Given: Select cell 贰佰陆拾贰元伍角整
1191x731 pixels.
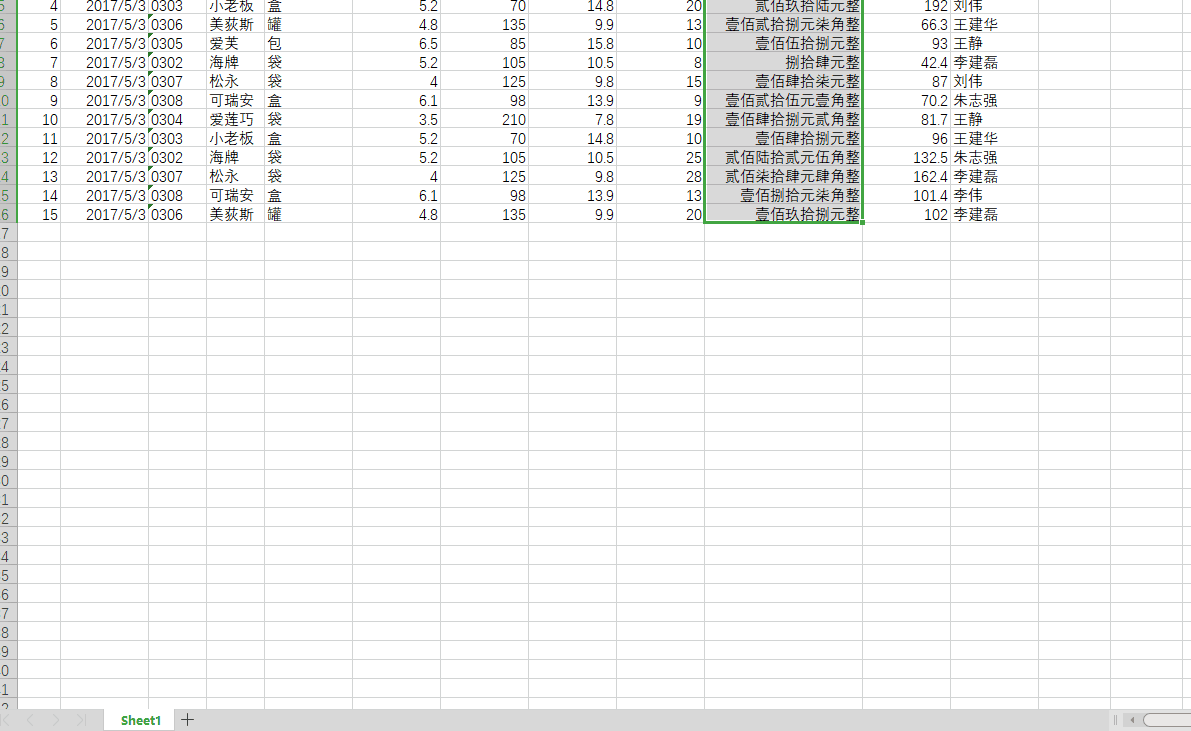Looking at the screenshot, I should pyautogui.click(x=784, y=157).
